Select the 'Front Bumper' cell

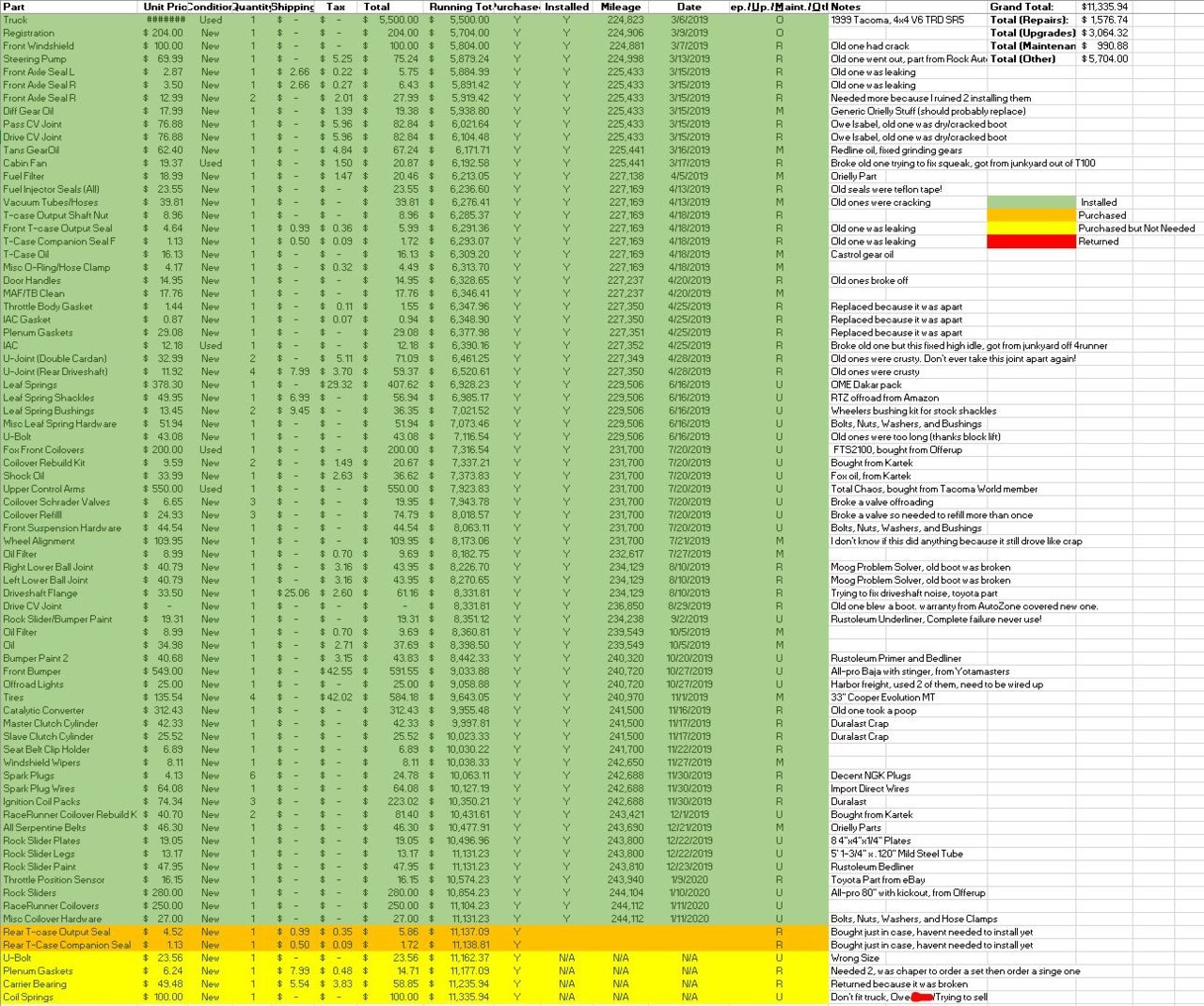point(71,671)
